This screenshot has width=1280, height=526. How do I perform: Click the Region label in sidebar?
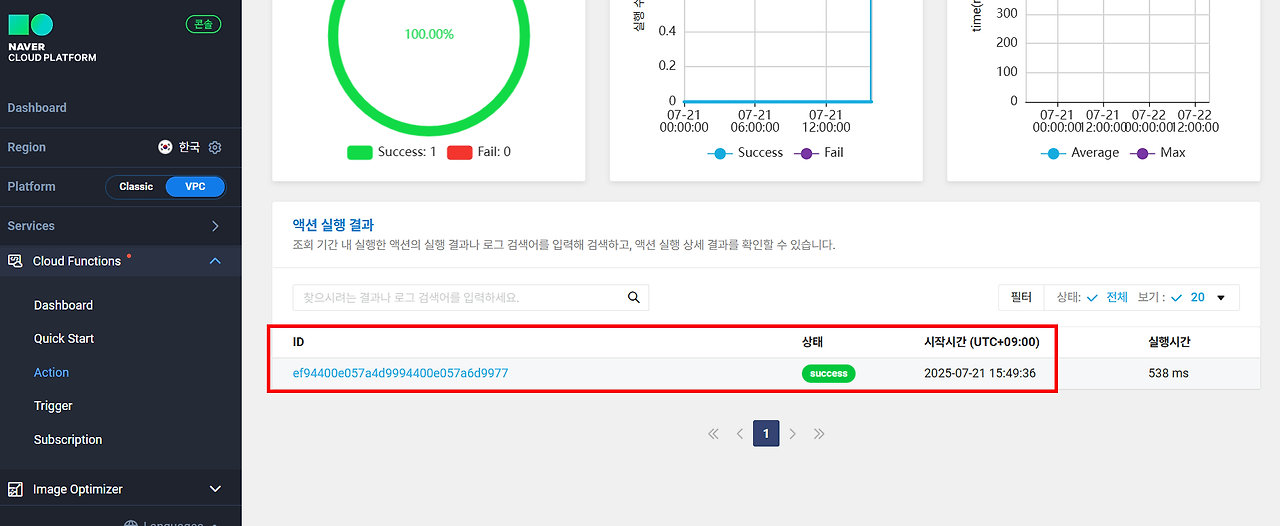[x=27, y=147]
